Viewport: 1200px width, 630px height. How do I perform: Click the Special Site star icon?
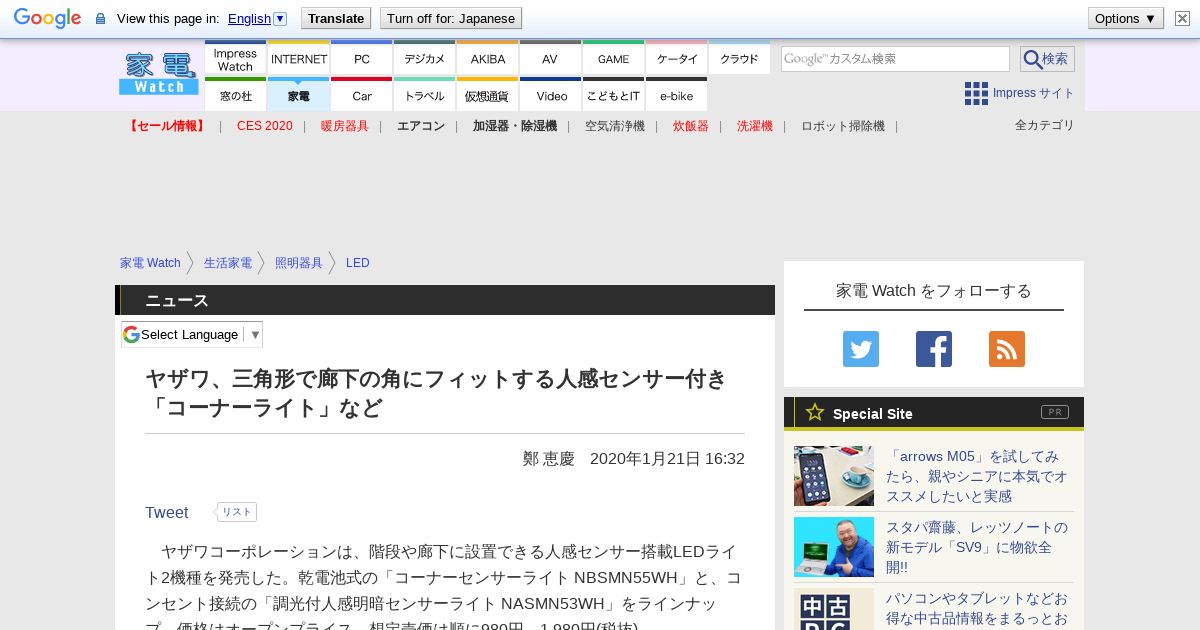point(815,412)
